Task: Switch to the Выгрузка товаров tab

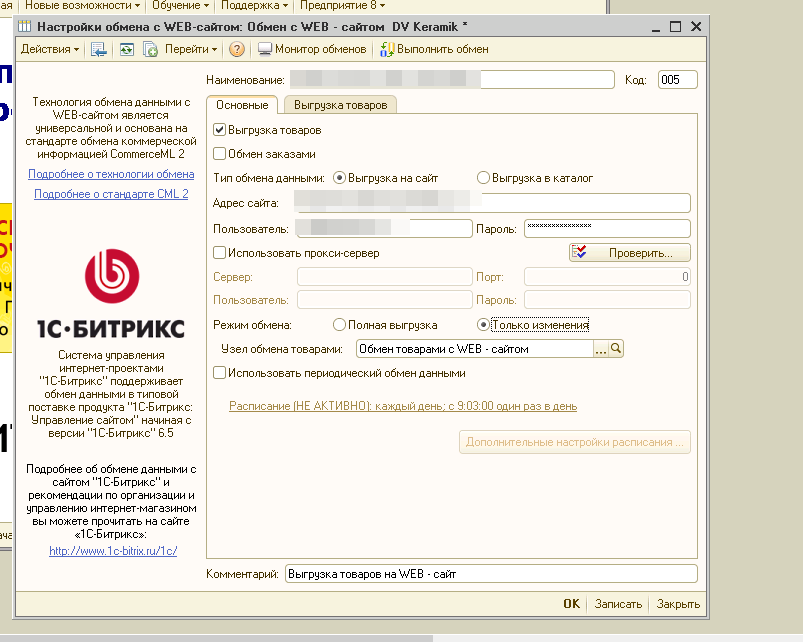Action: [340, 105]
